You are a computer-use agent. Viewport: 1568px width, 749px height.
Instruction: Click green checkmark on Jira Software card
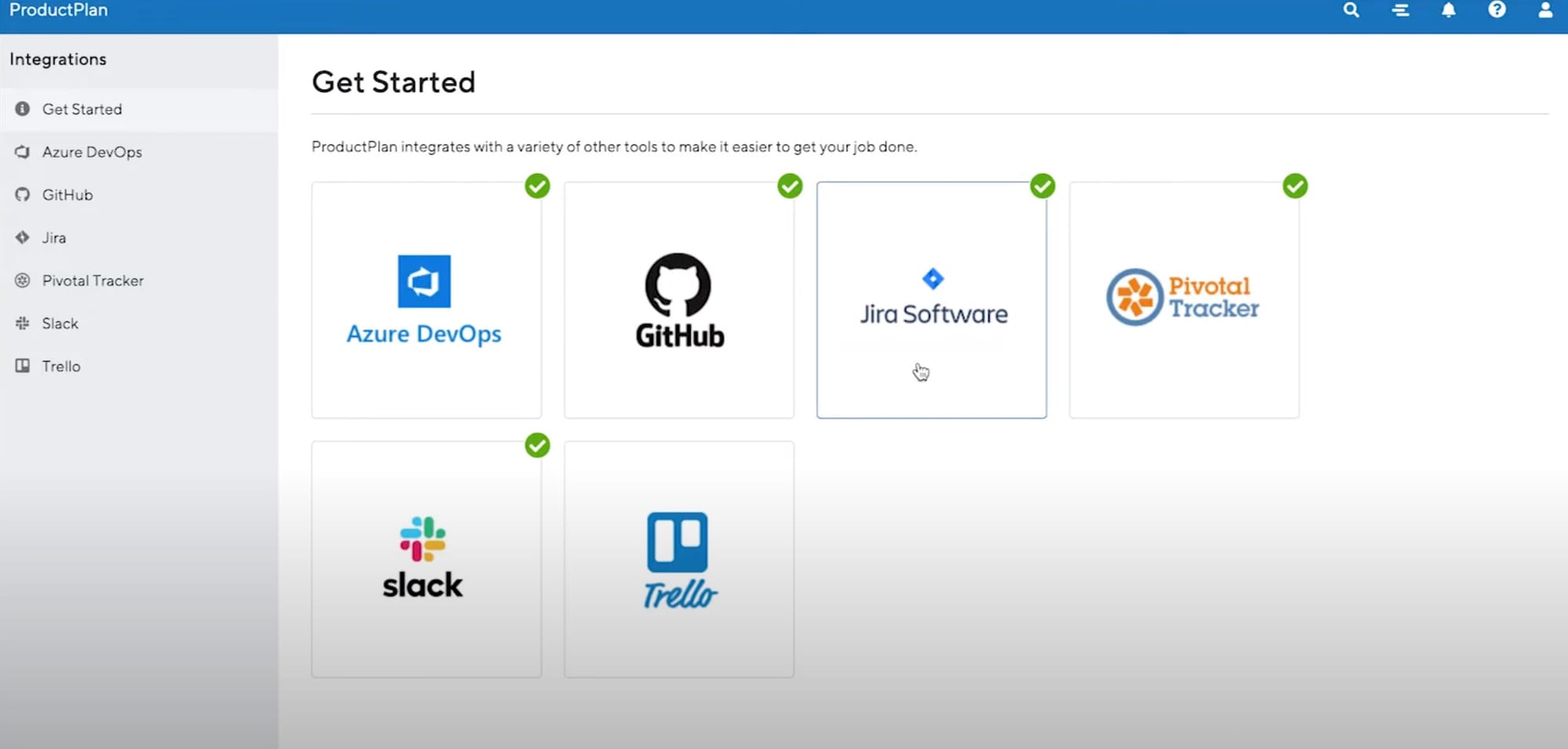1042,186
